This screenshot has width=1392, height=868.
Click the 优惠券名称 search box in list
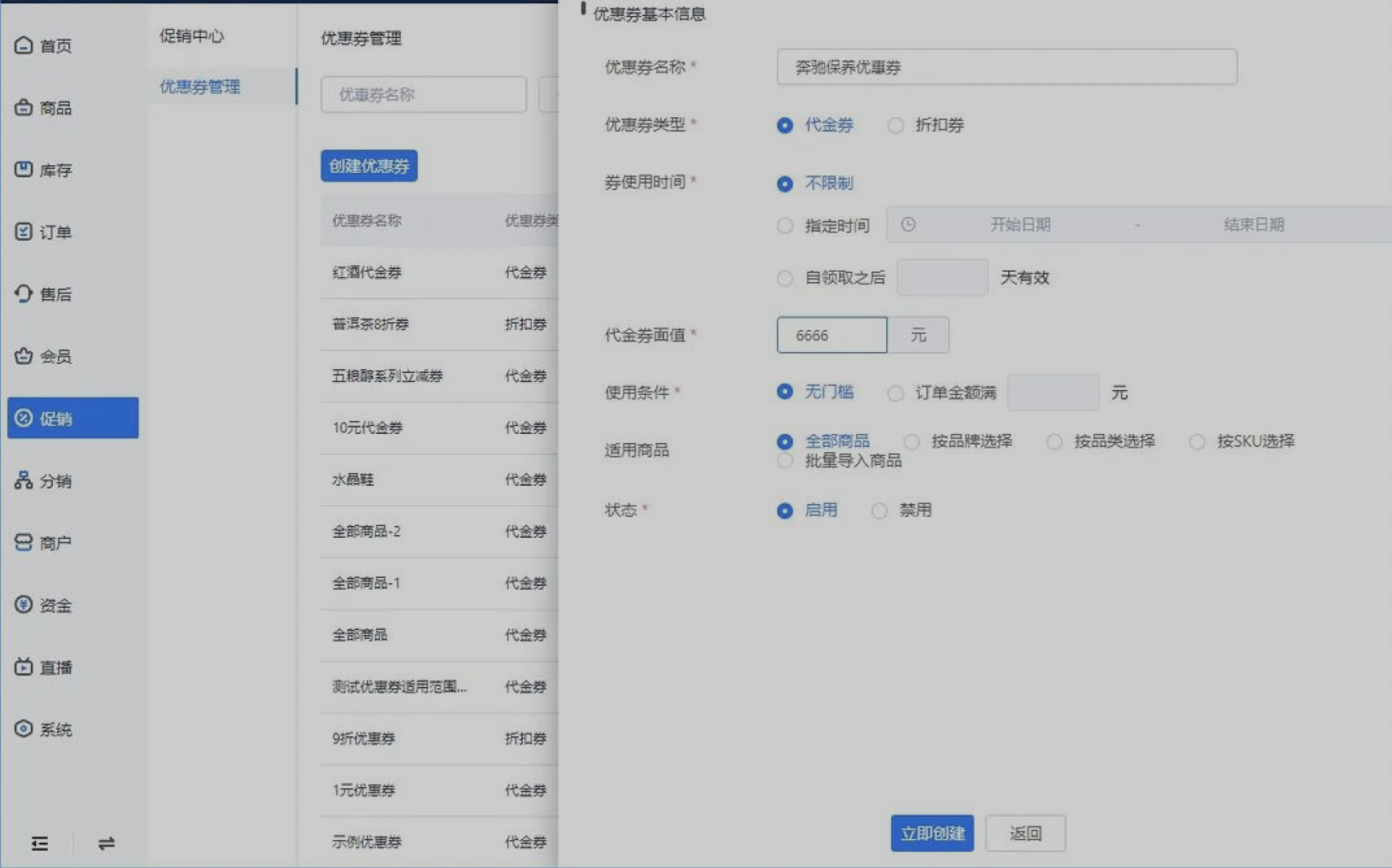click(x=424, y=94)
